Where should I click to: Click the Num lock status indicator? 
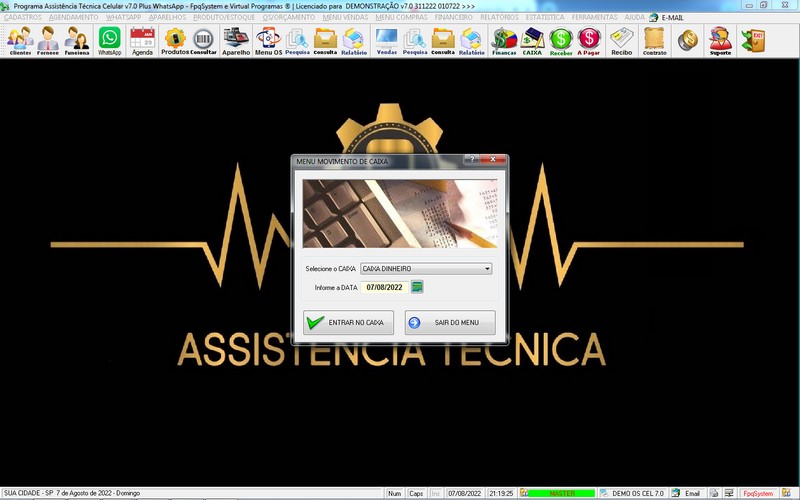[394, 493]
